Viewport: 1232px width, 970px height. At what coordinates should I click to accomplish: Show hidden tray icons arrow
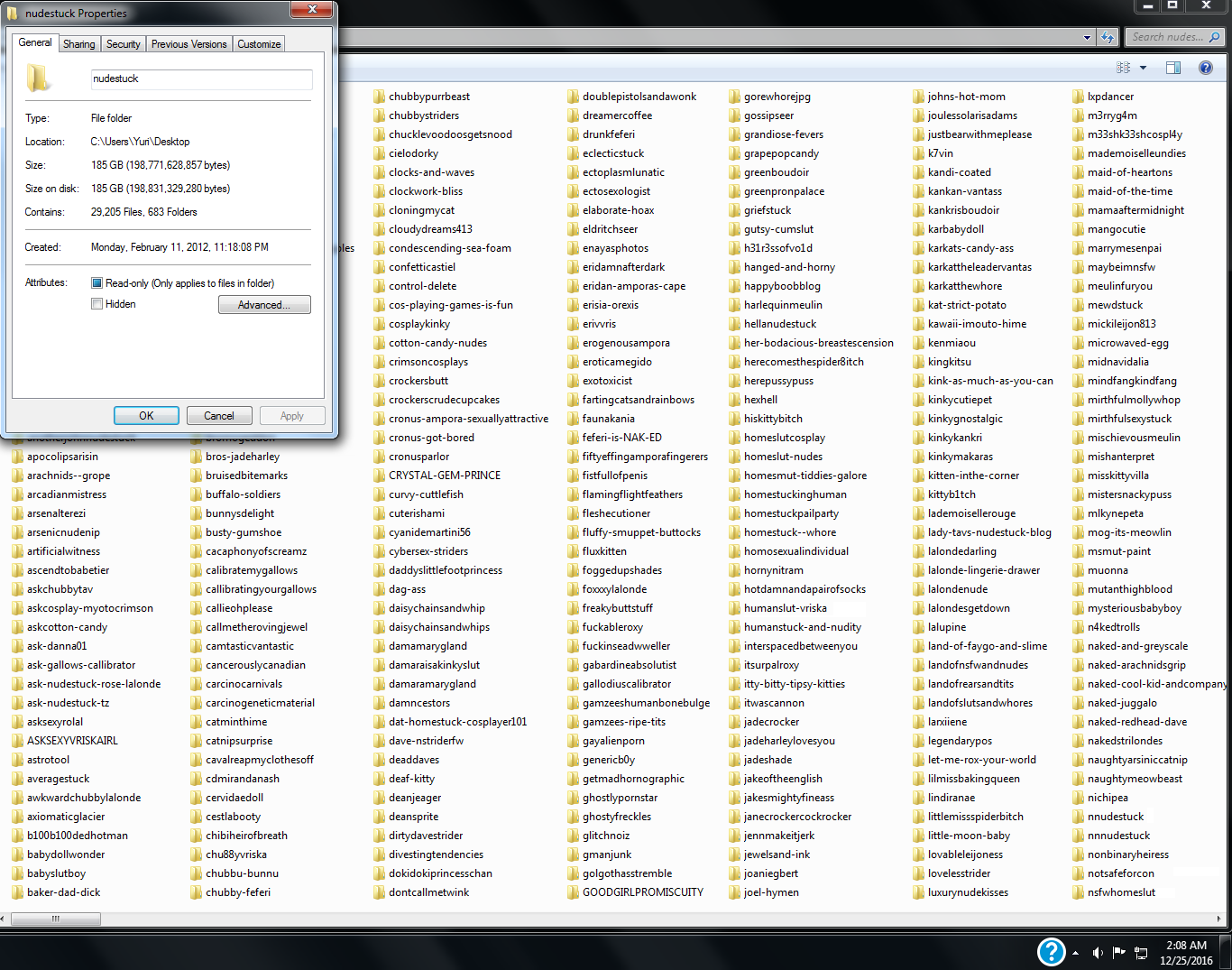point(1075,953)
